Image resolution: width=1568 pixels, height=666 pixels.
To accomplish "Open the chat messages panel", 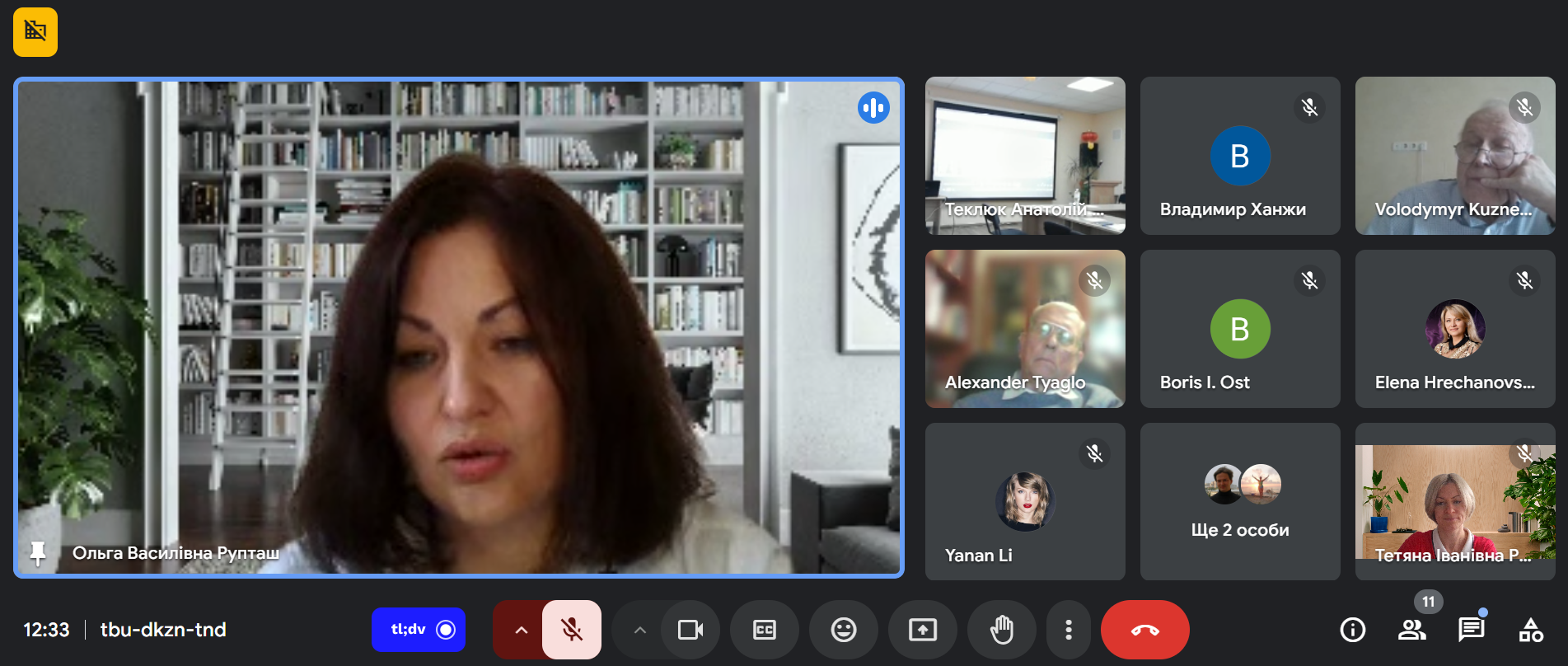I will [1471, 630].
